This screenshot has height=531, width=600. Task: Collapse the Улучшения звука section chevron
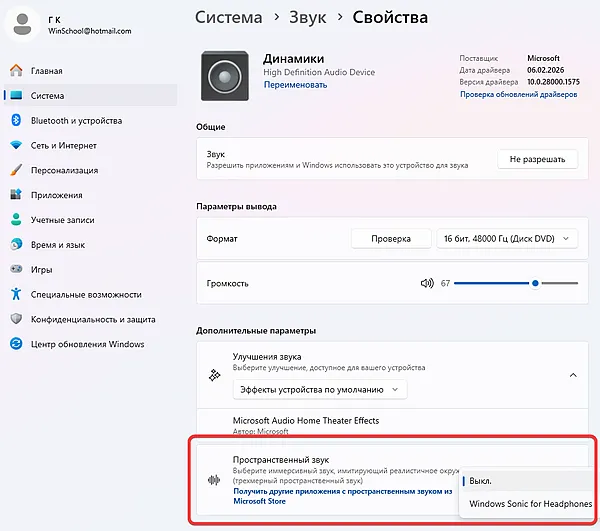coord(573,375)
